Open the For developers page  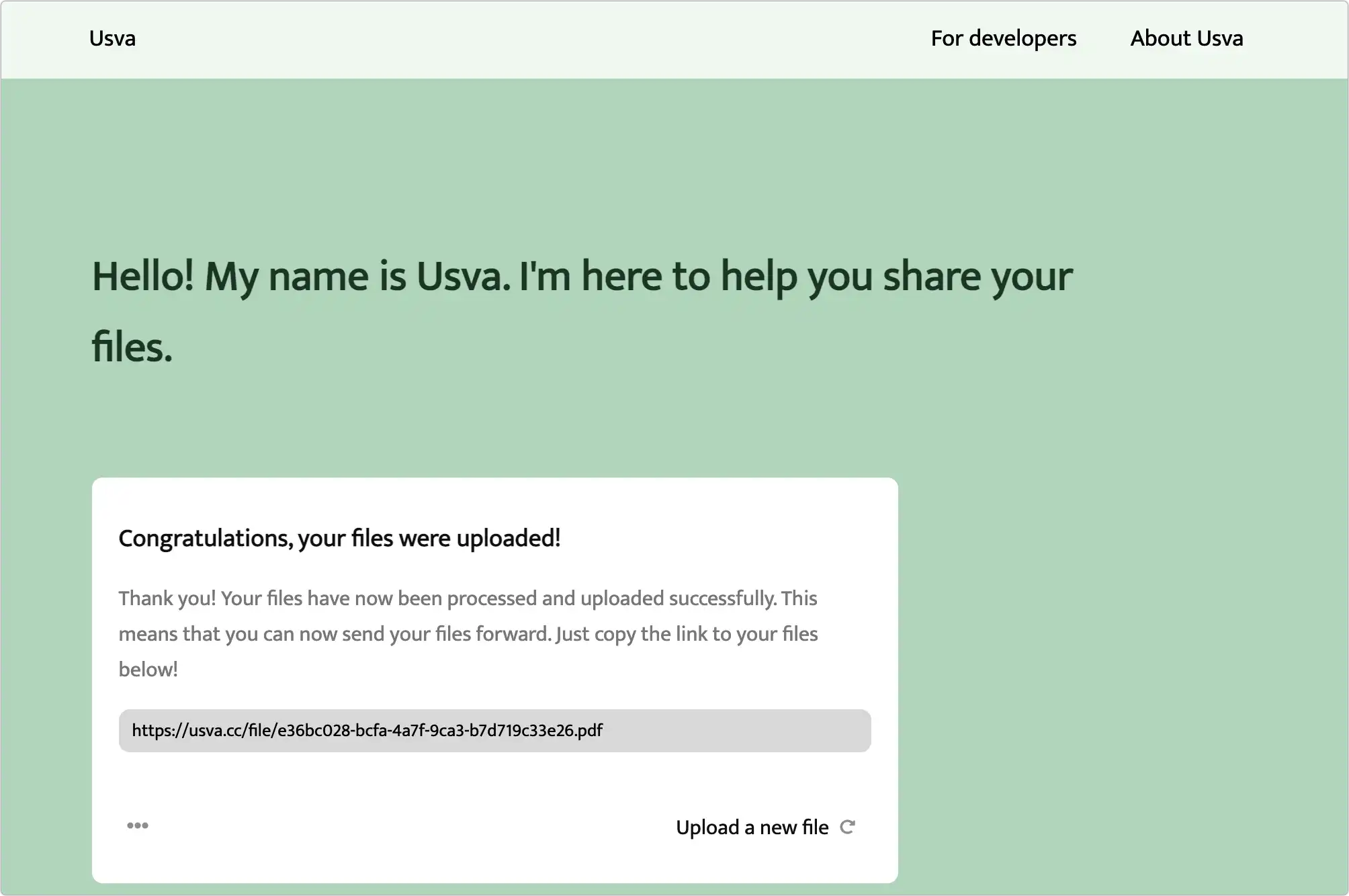pos(1004,38)
